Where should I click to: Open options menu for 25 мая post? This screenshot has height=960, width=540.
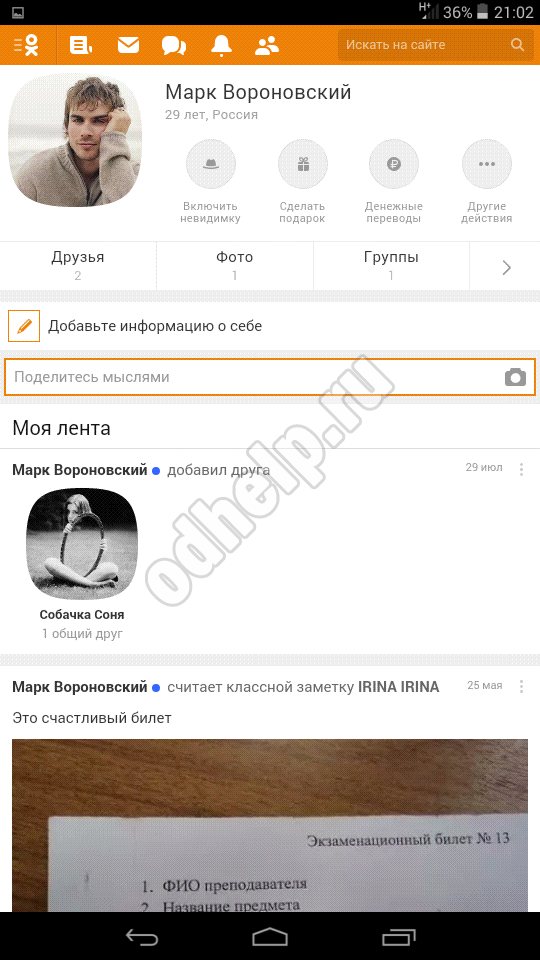pyautogui.click(x=522, y=686)
